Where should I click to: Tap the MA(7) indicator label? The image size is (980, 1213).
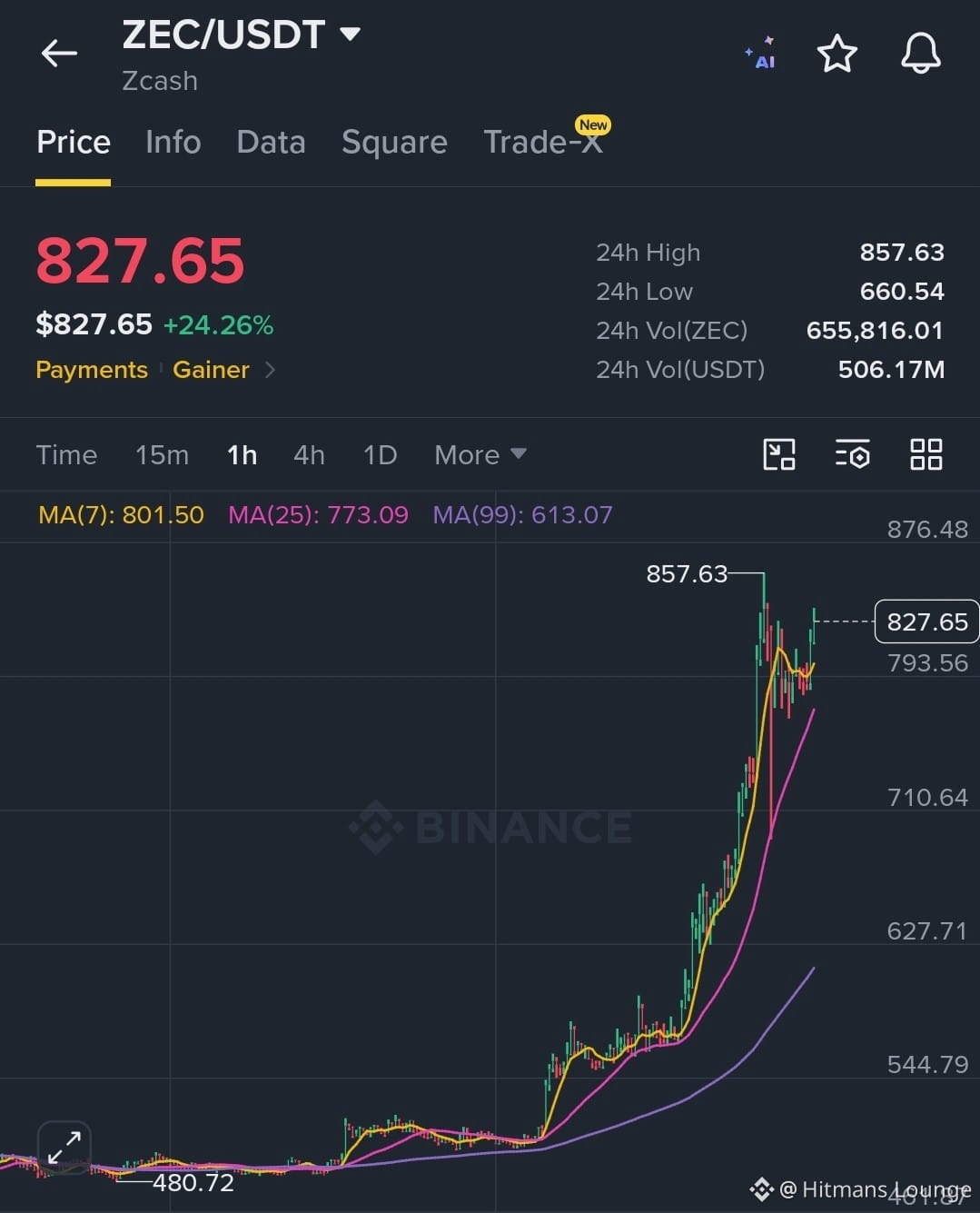(121, 515)
